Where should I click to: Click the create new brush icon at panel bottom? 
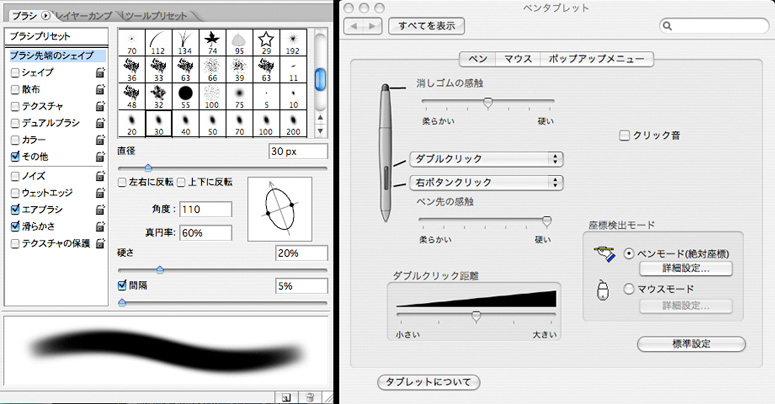point(286,396)
